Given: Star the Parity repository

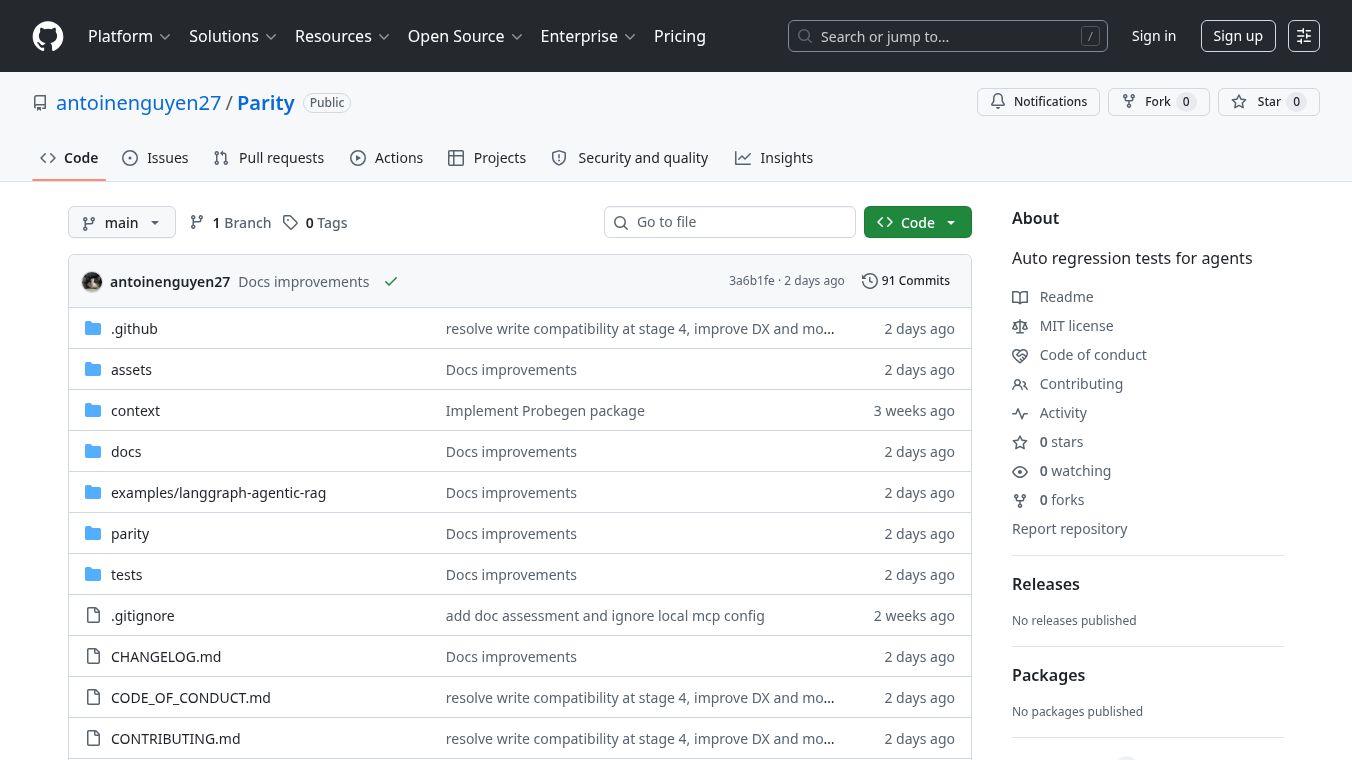Looking at the screenshot, I should [1258, 101].
